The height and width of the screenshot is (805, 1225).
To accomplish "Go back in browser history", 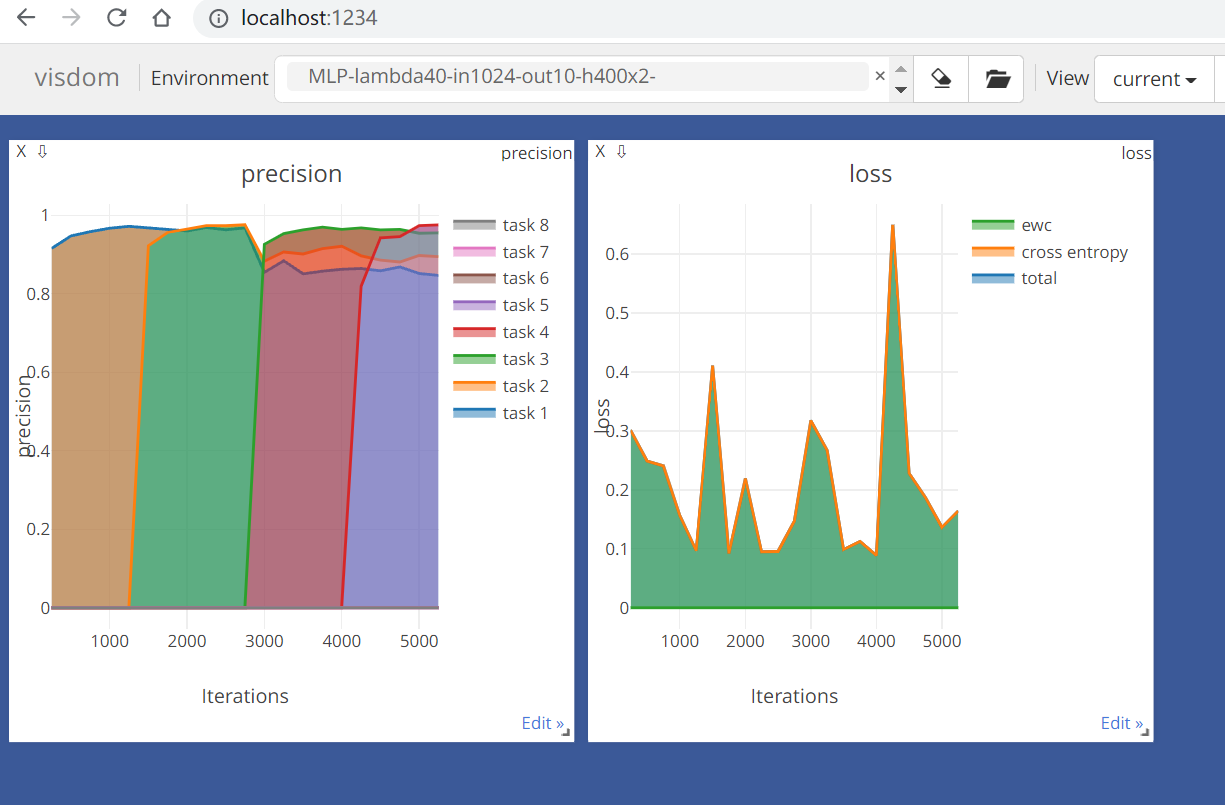I will click(x=27, y=18).
